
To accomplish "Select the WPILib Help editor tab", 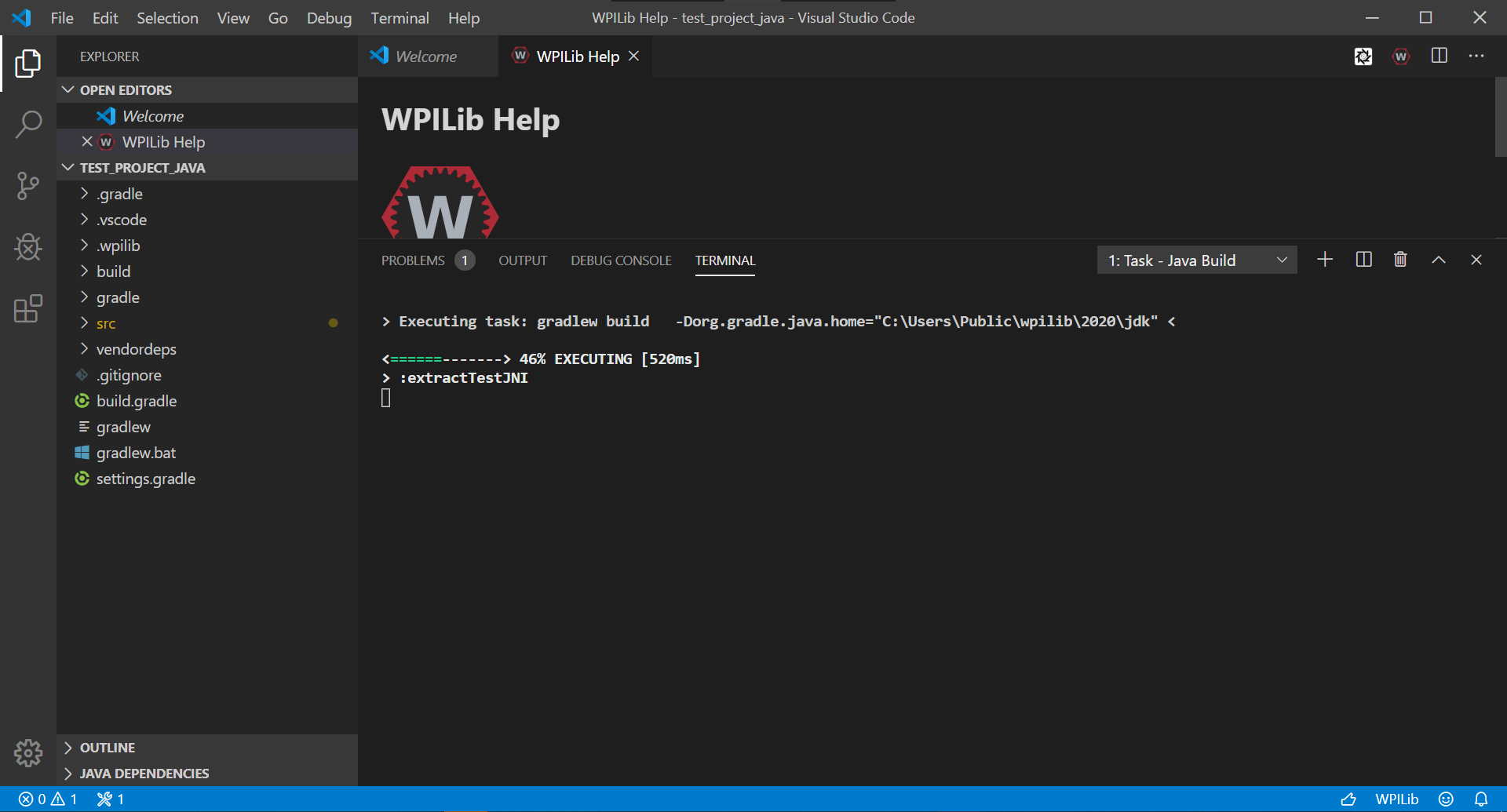I will (575, 56).
